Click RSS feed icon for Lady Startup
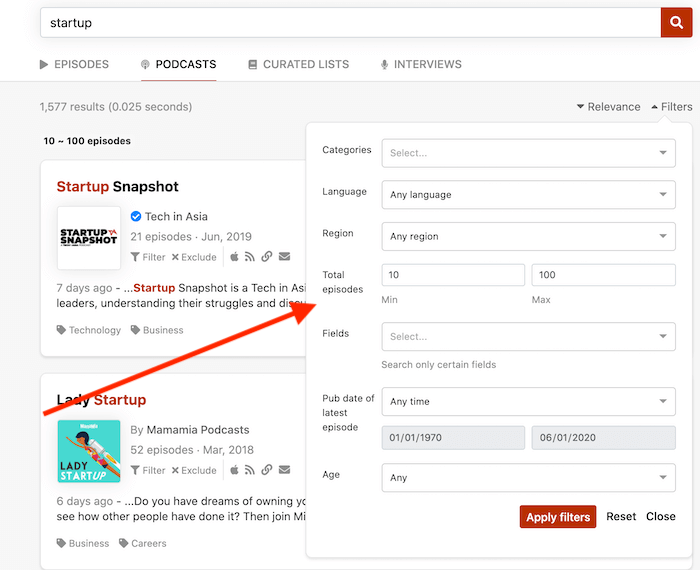Screen dimensions: 700x570 click(x=250, y=470)
